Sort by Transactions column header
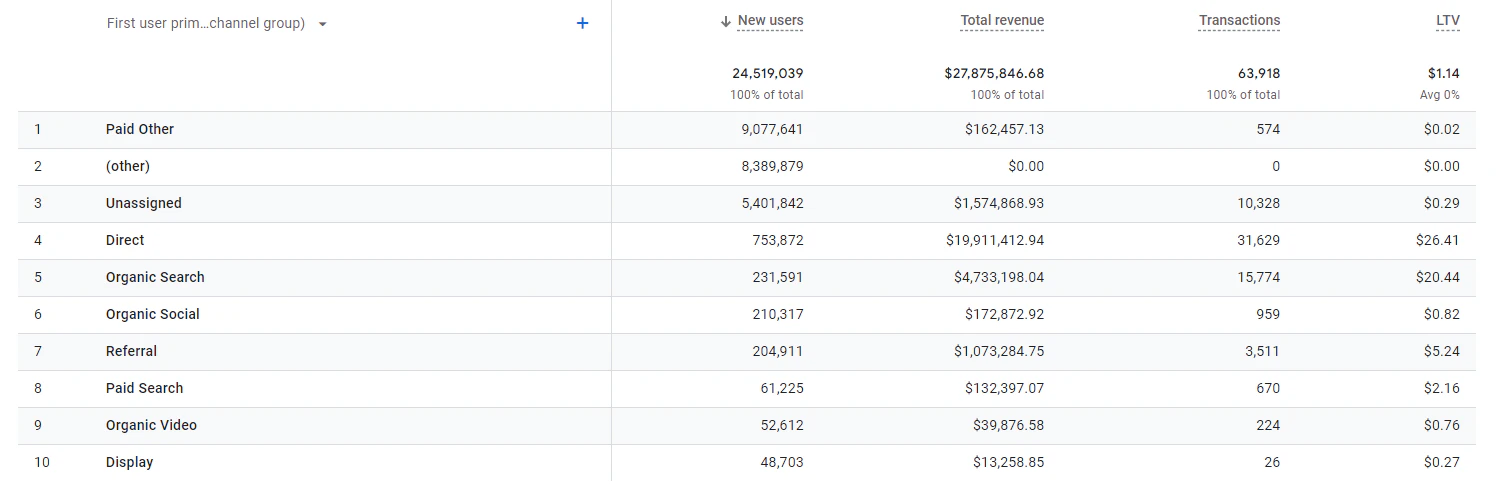Image resolution: width=1504 pixels, height=502 pixels. [1240, 21]
